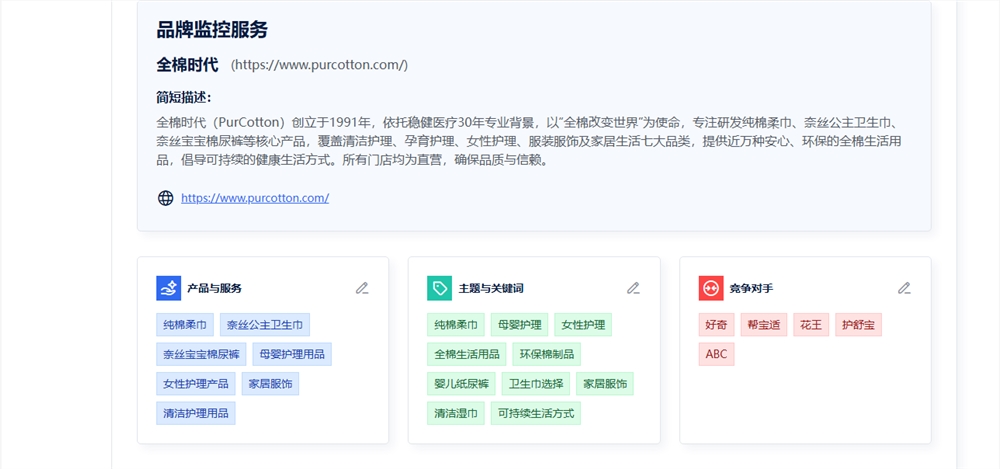Click the 全棉时代 brand name
The width and height of the screenshot is (1000, 469).
[188, 65]
